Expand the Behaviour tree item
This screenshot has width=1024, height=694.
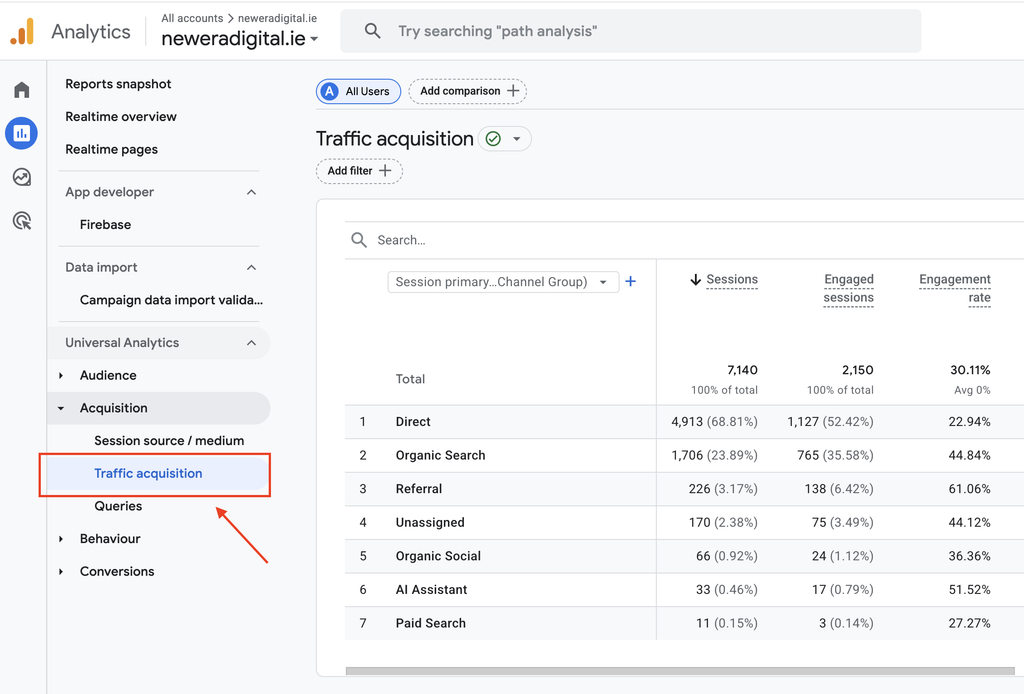click(x=61, y=539)
